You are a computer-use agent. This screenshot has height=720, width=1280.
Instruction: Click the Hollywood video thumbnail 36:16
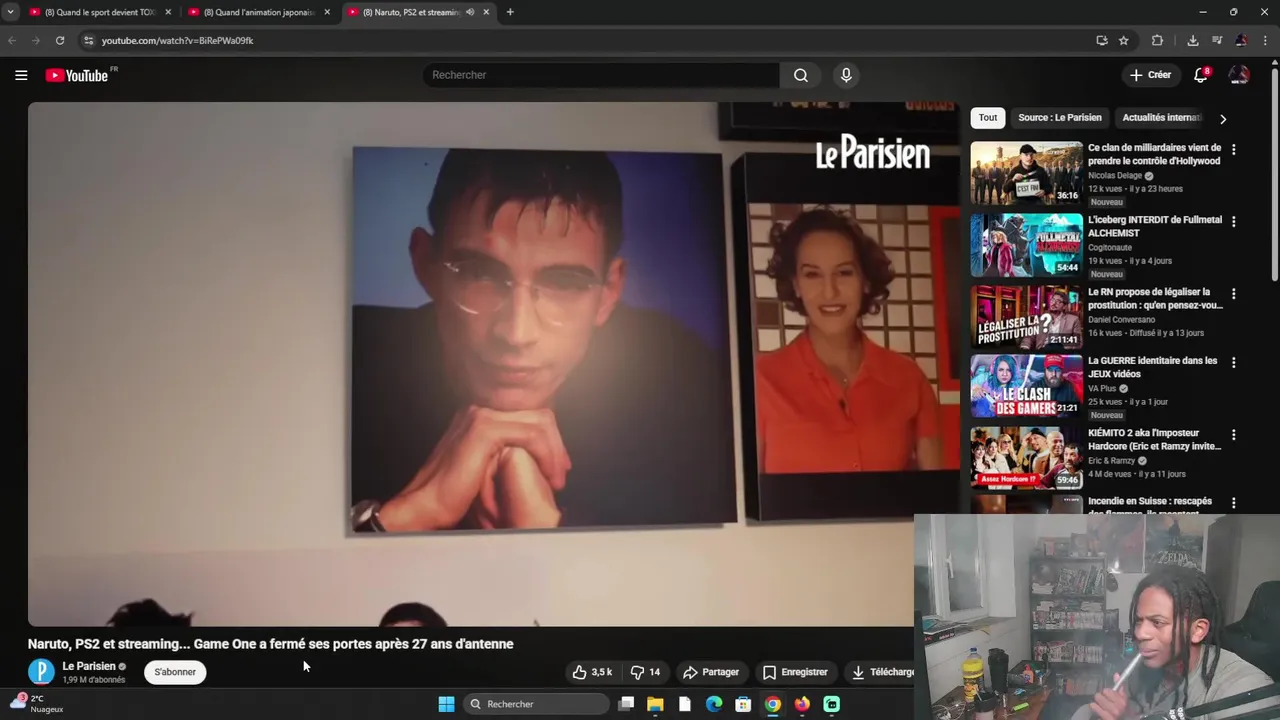pos(1026,173)
